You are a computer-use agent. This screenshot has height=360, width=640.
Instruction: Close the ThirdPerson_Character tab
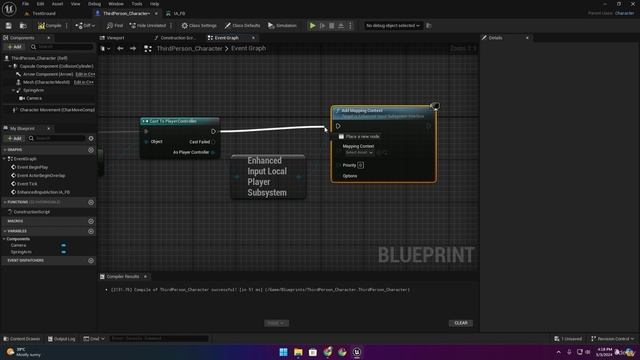click(x=156, y=13)
